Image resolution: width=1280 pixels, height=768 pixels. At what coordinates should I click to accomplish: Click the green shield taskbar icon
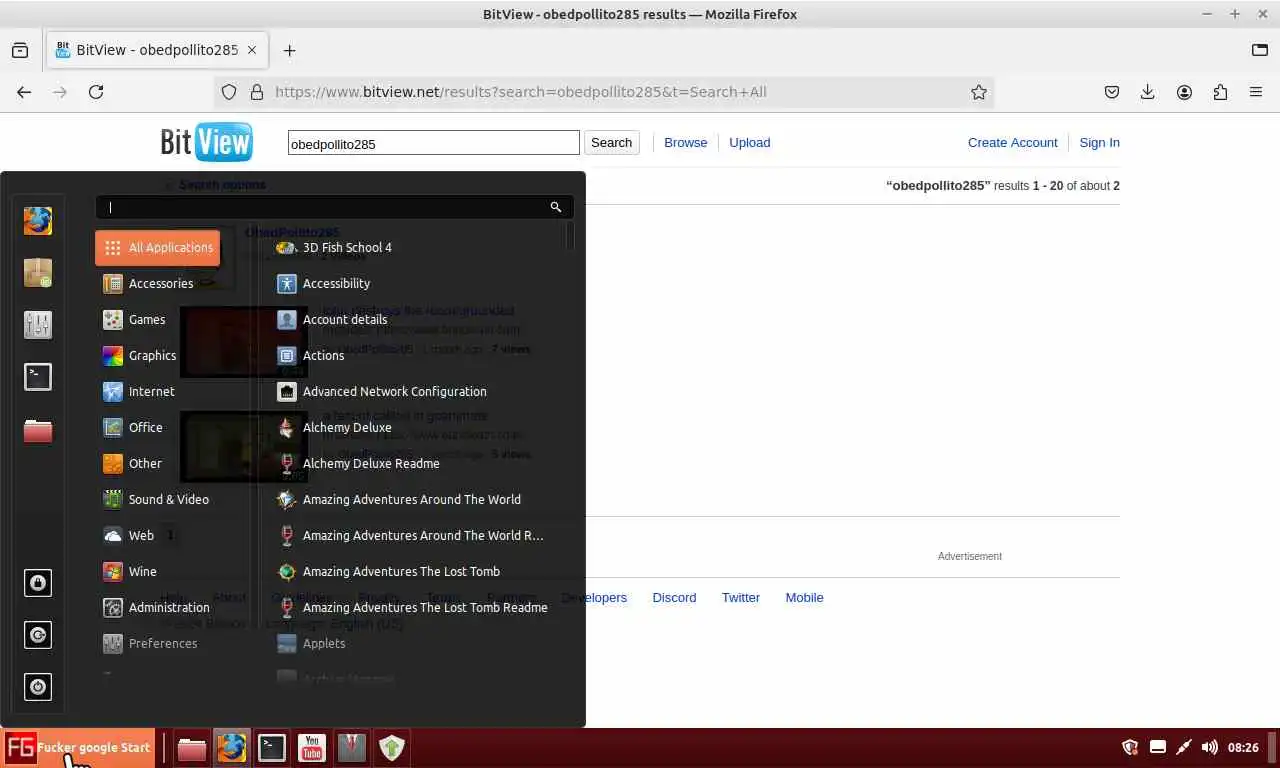[392, 748]
